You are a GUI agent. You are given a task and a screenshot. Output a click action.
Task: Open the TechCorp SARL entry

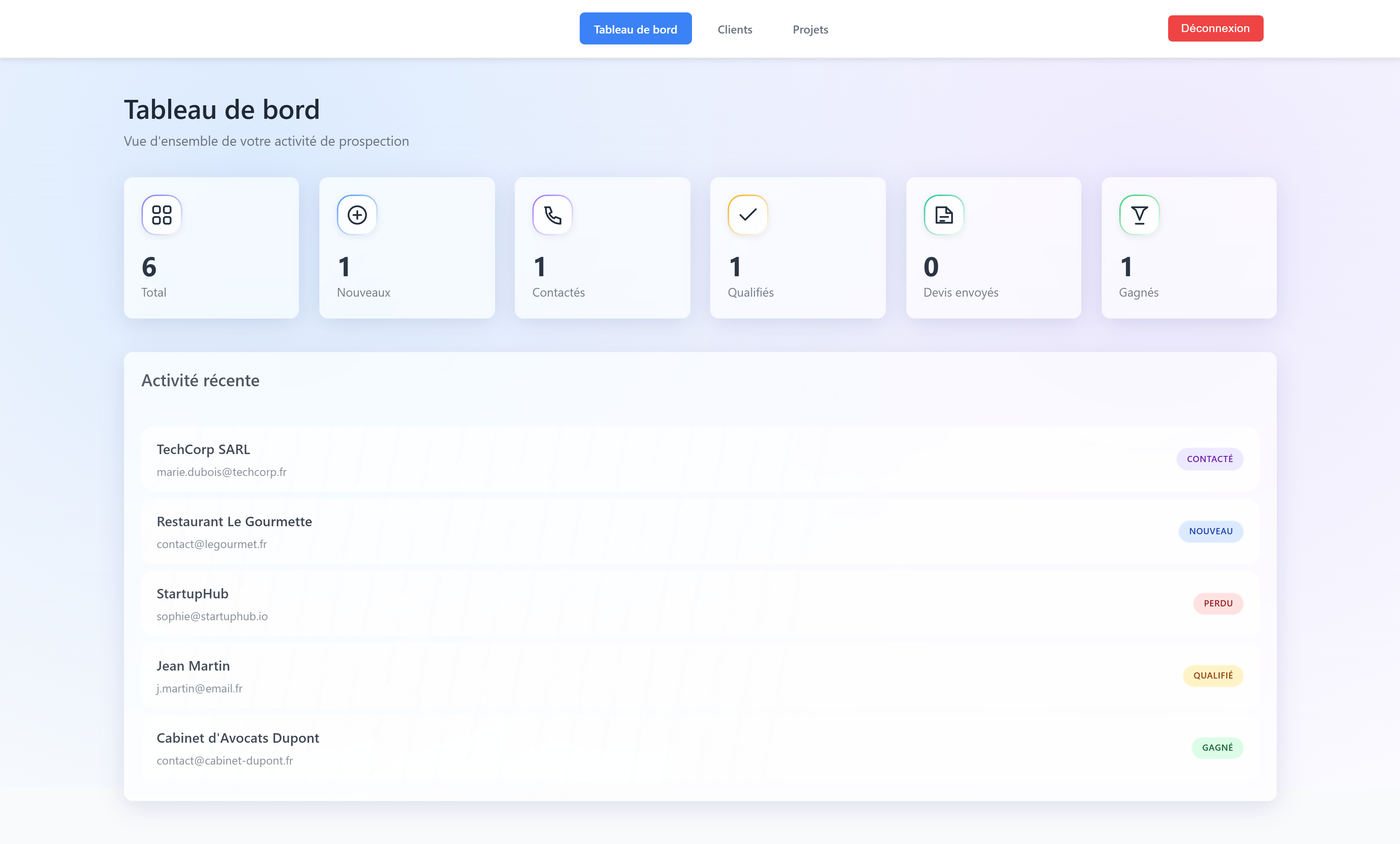tap(700, 459)
